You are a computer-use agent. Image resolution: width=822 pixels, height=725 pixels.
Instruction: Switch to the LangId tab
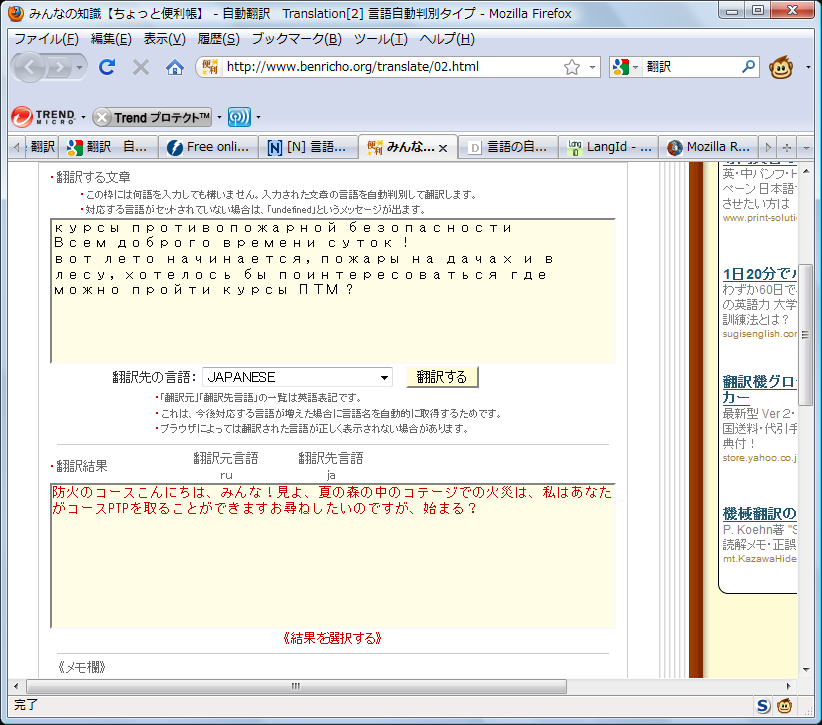[x=609, y=147]
